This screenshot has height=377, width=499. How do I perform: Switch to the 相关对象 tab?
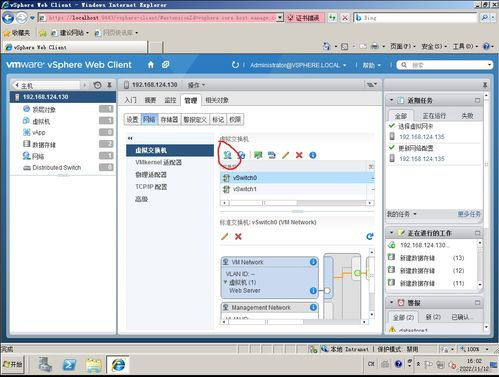[217, 100]
